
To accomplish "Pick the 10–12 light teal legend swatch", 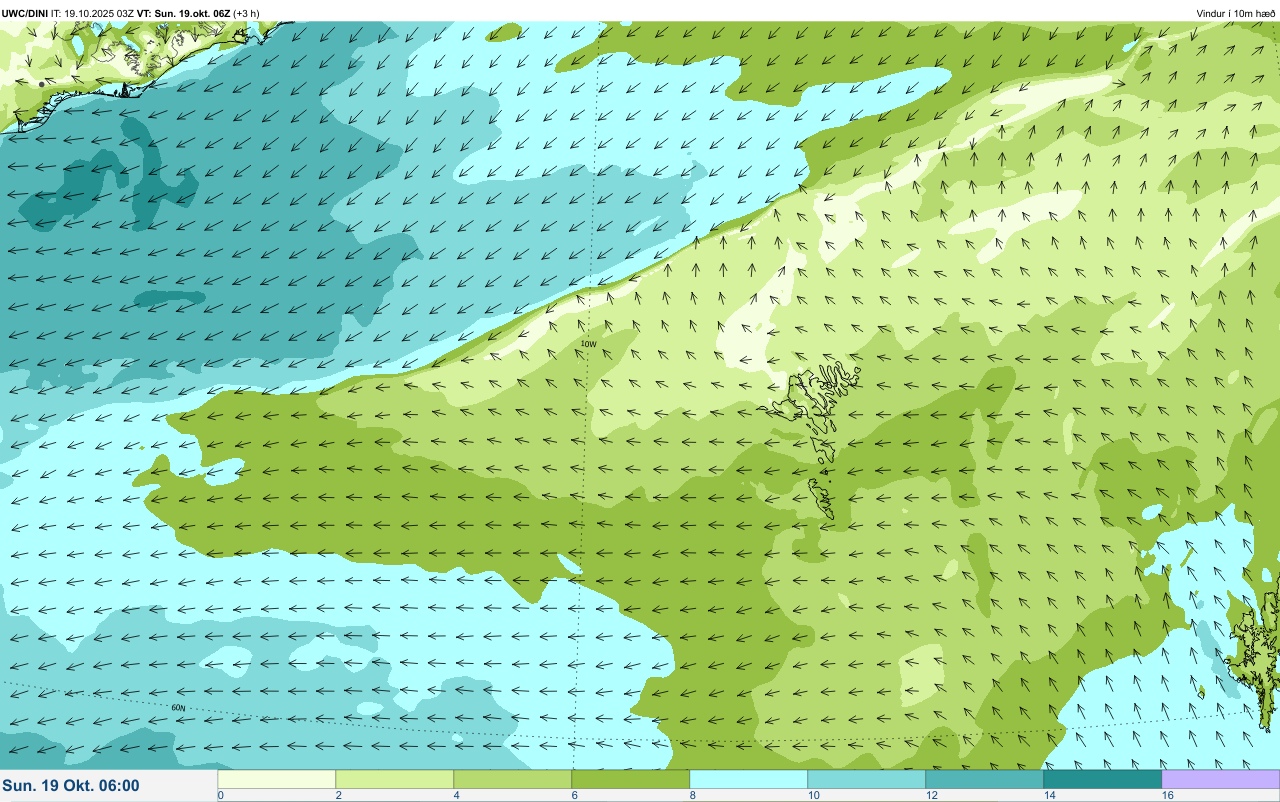I will [867, 779].
